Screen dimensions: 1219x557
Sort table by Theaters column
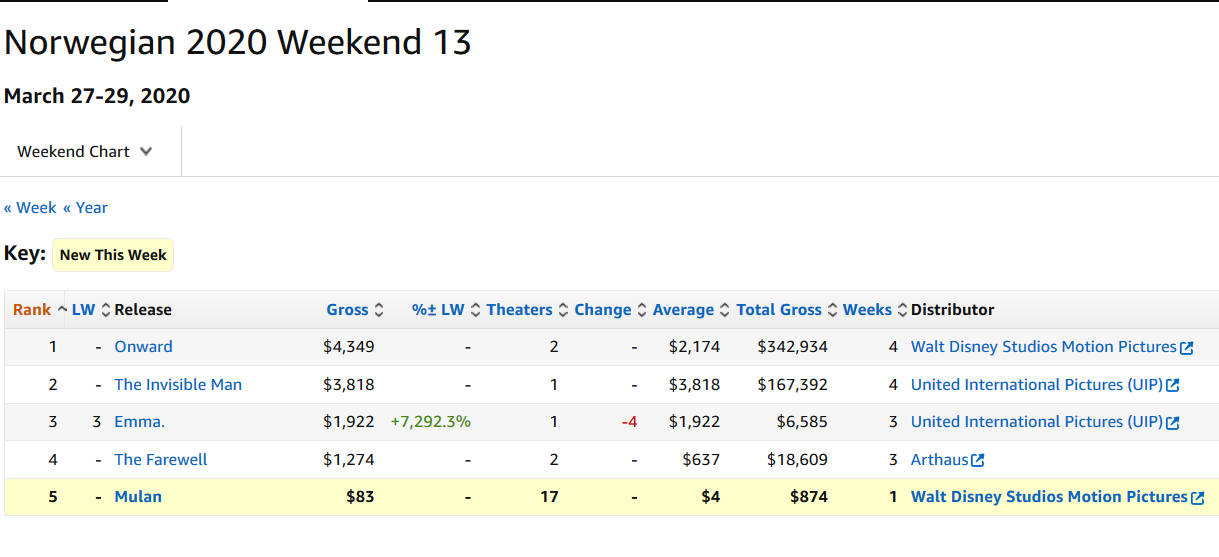[x=527, y=310]
